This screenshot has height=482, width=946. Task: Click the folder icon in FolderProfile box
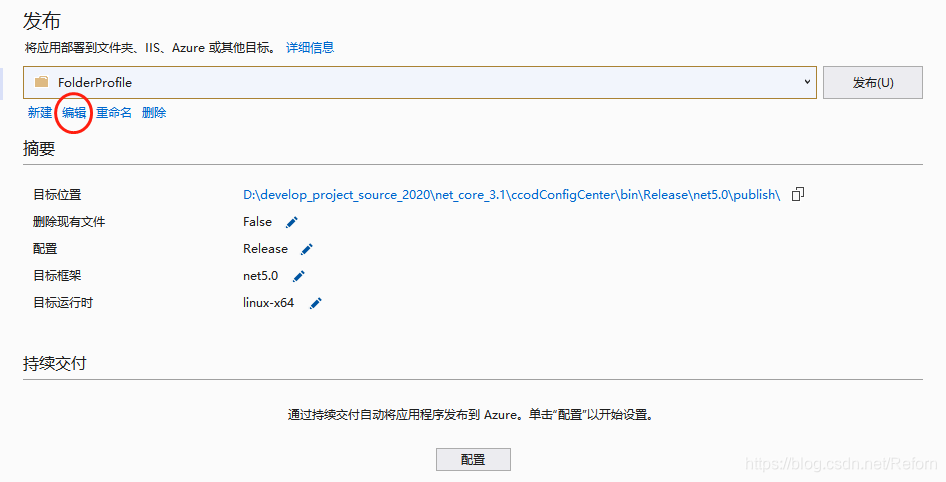click(42, 82)
